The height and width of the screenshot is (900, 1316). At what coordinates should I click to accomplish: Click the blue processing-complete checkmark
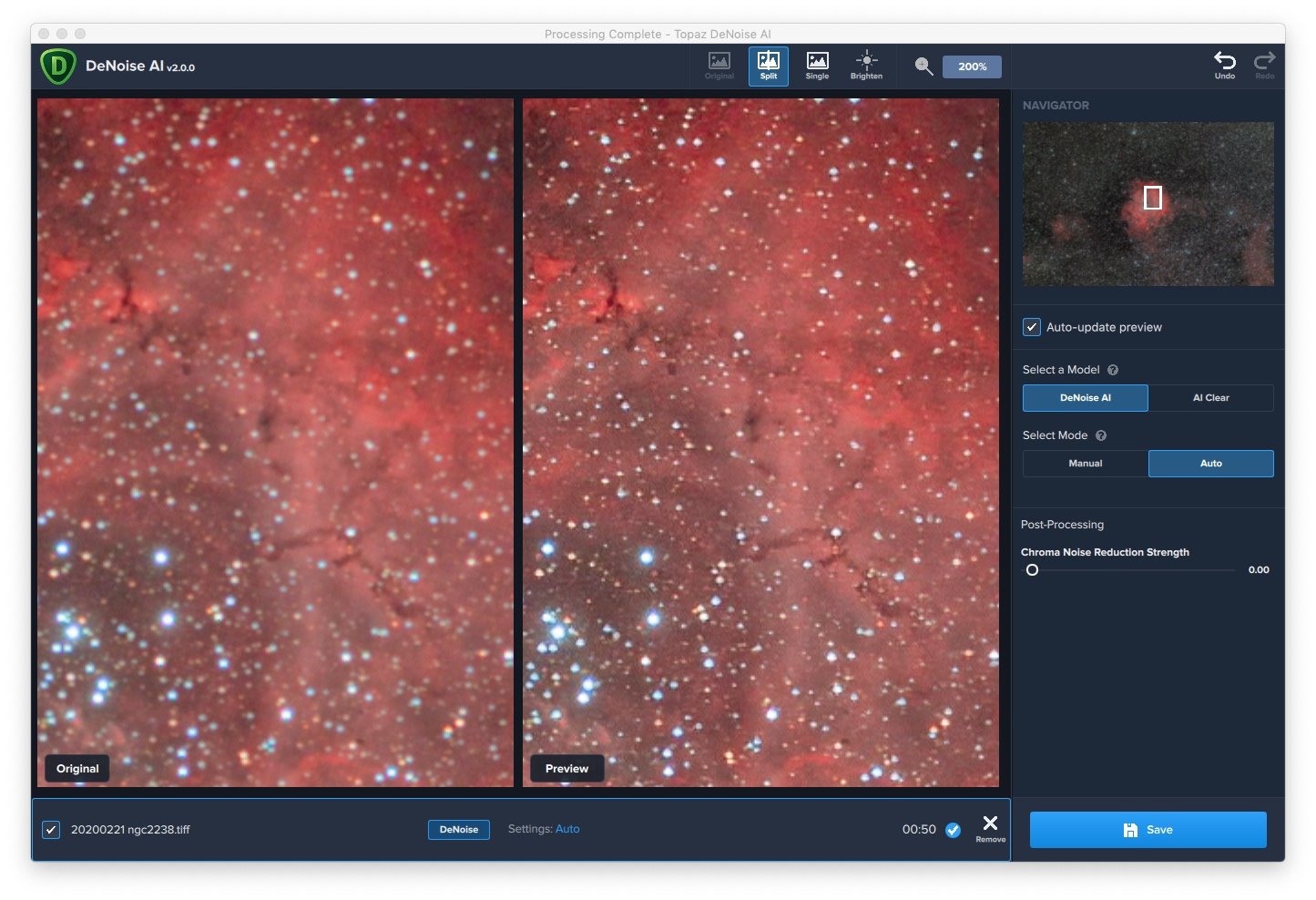click(954, 830)
